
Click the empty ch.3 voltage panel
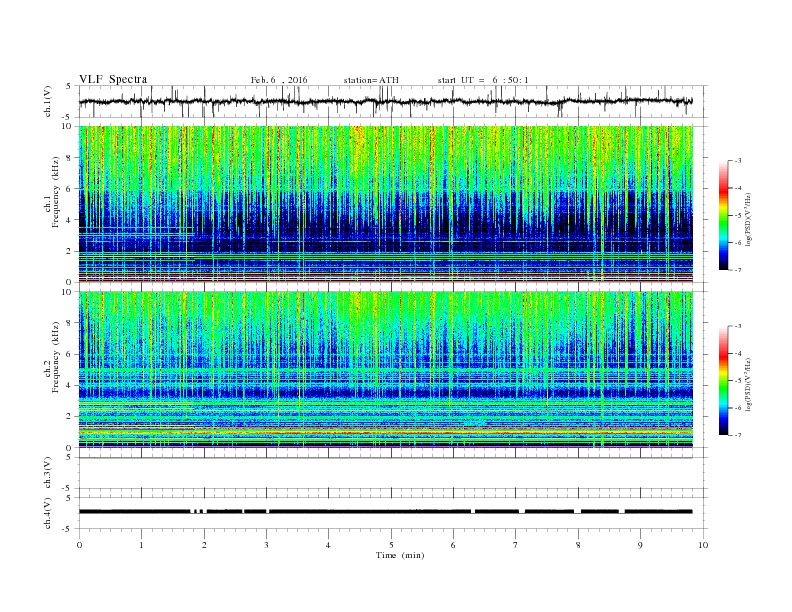pos(393,473)
